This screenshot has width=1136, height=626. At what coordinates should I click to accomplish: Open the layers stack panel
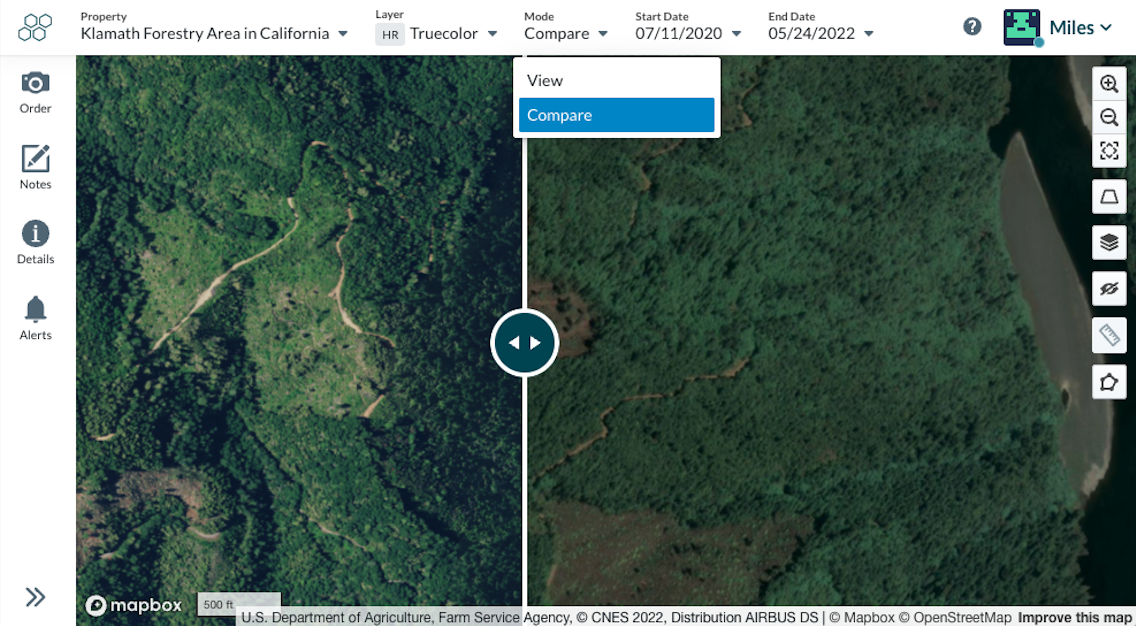point(1109,242)
